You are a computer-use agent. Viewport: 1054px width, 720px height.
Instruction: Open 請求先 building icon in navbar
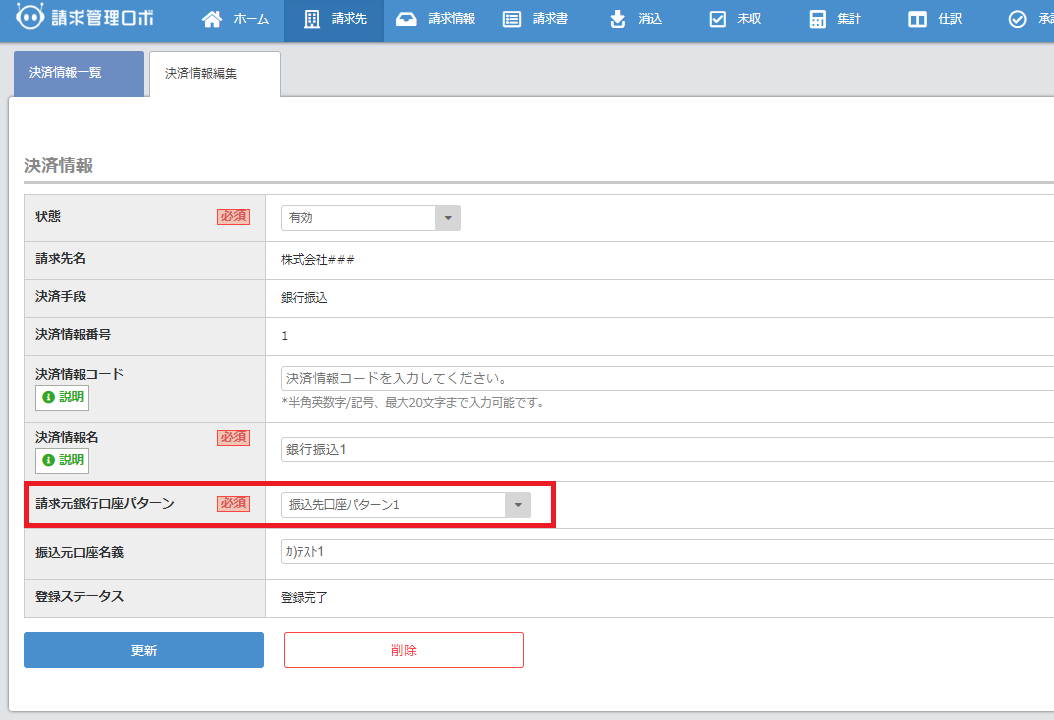(312, 20)
